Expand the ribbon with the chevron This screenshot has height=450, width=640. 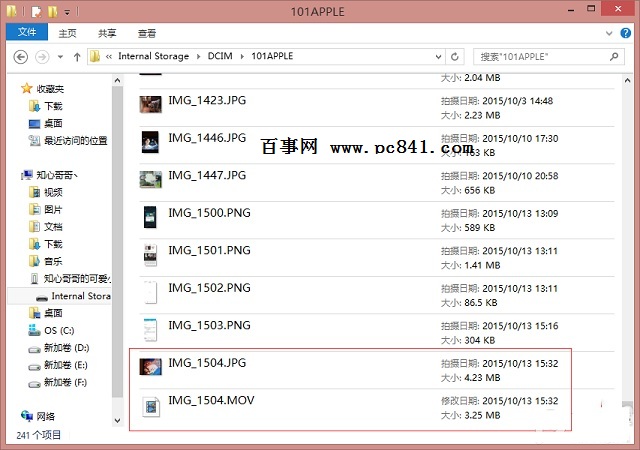[x=609, y=33]
